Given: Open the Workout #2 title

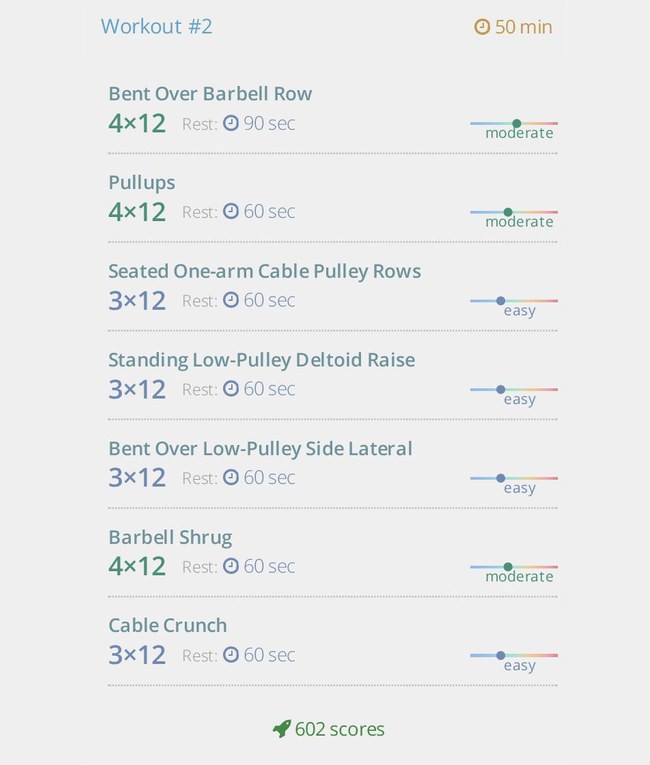Looking at the screenshot, I should tap(157, 26).
